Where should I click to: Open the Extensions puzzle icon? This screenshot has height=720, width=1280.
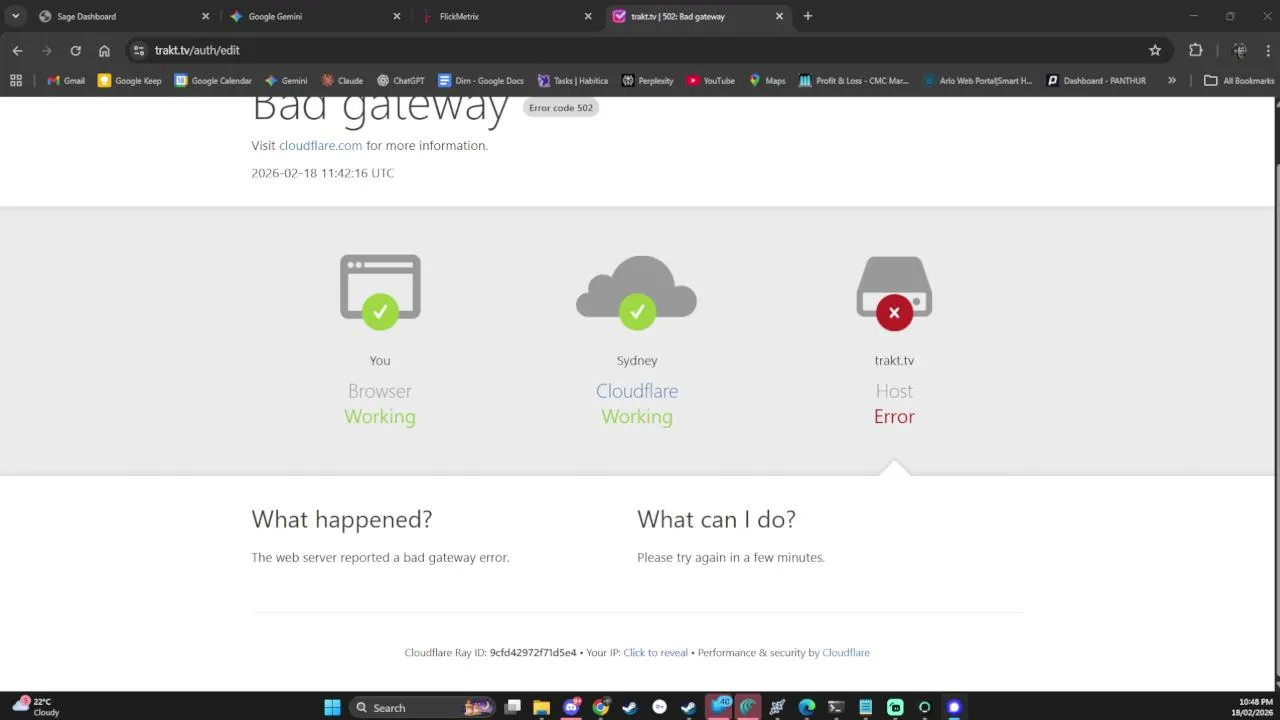pyautogui.click(x=1195, y=50)
